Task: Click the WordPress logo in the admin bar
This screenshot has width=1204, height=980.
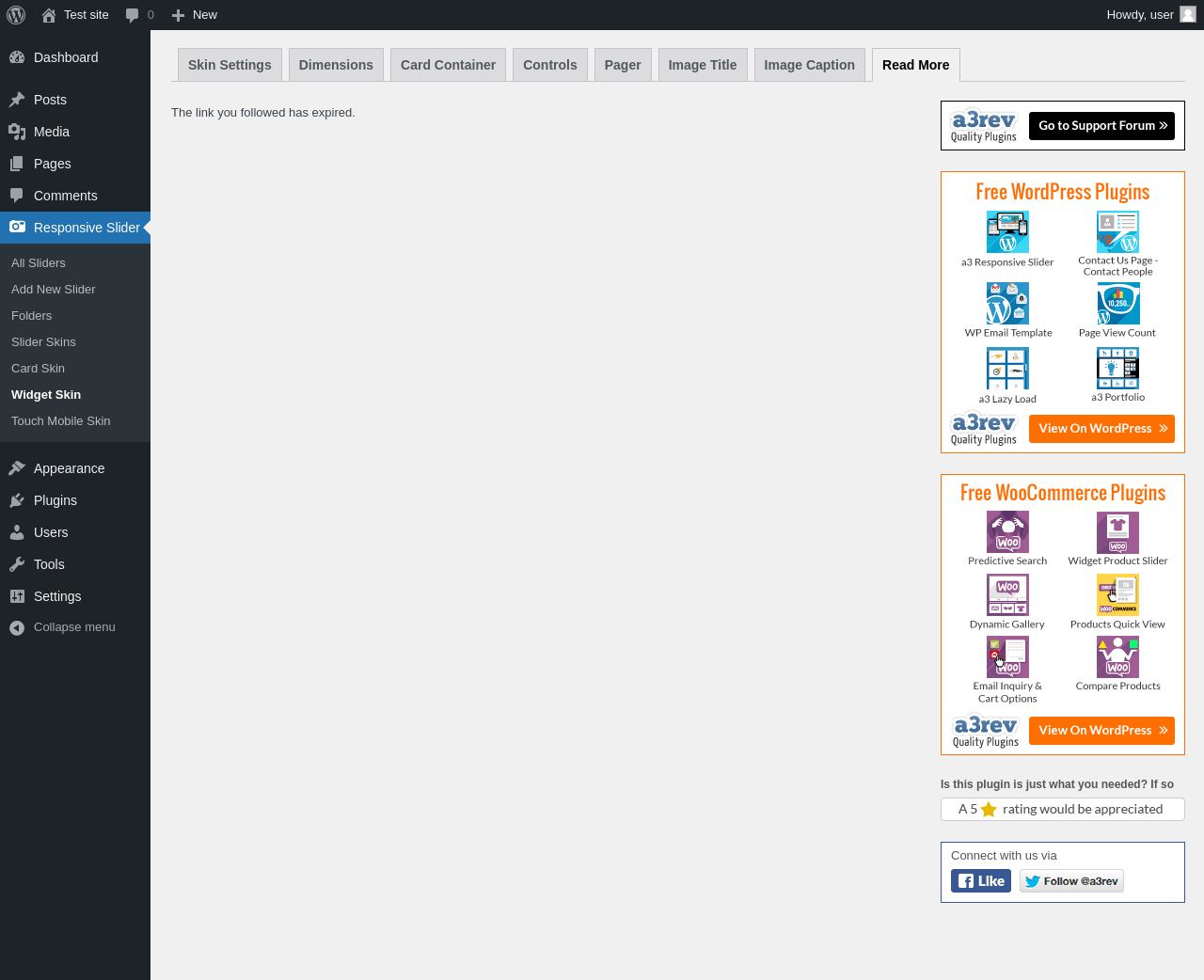Action: click(16, 15)
